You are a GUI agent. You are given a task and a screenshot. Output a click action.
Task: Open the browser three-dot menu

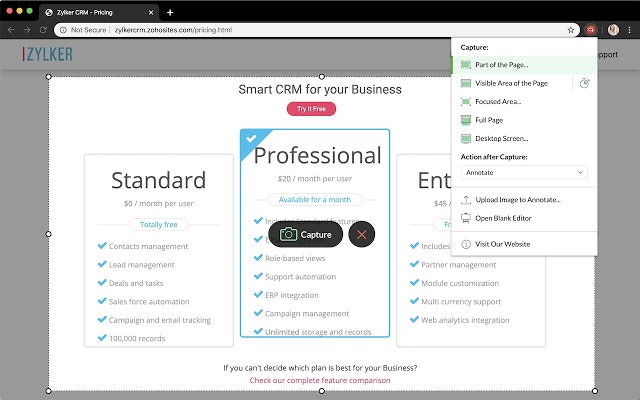[629, 30]
